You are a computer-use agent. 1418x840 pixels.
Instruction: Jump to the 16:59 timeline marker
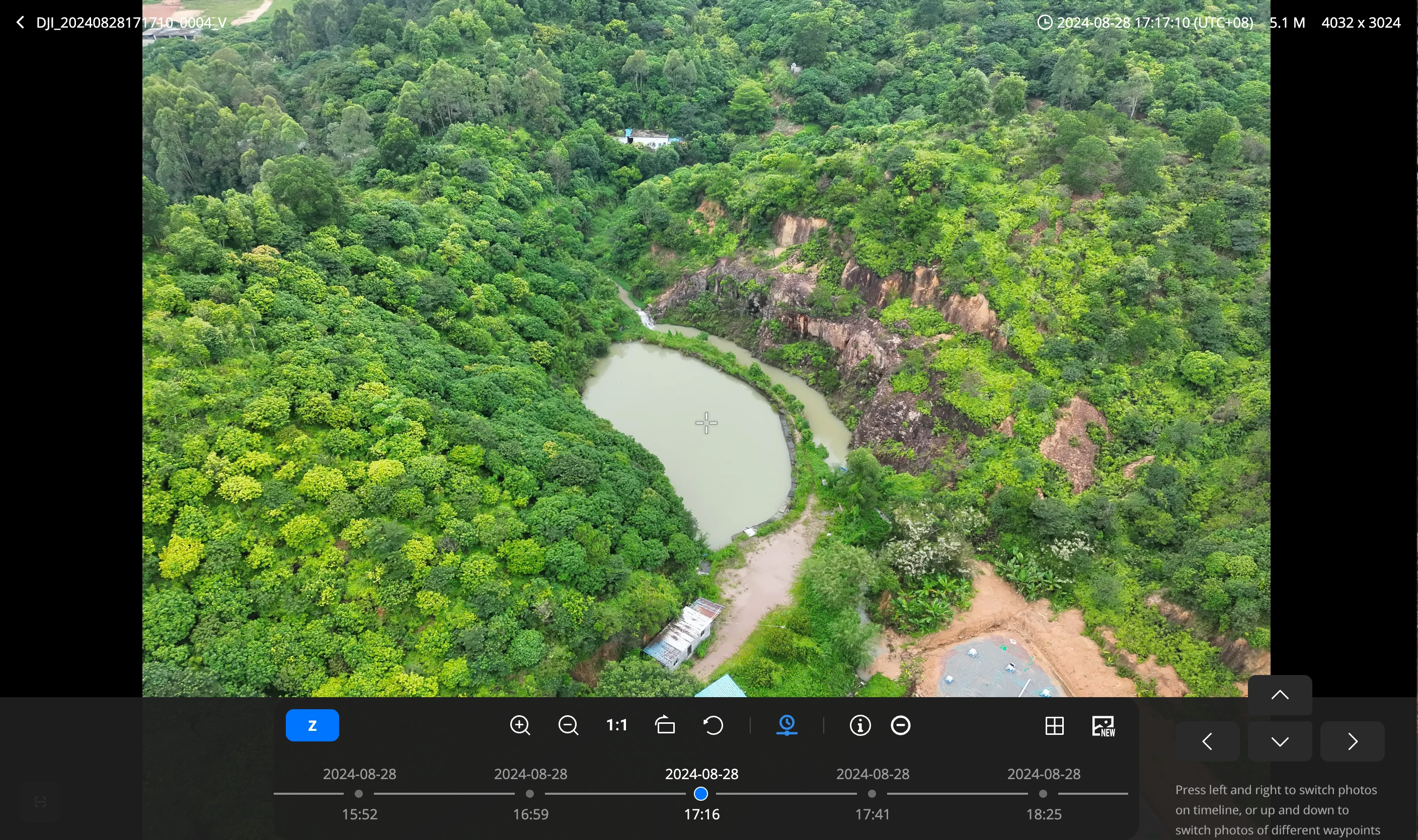530,794
